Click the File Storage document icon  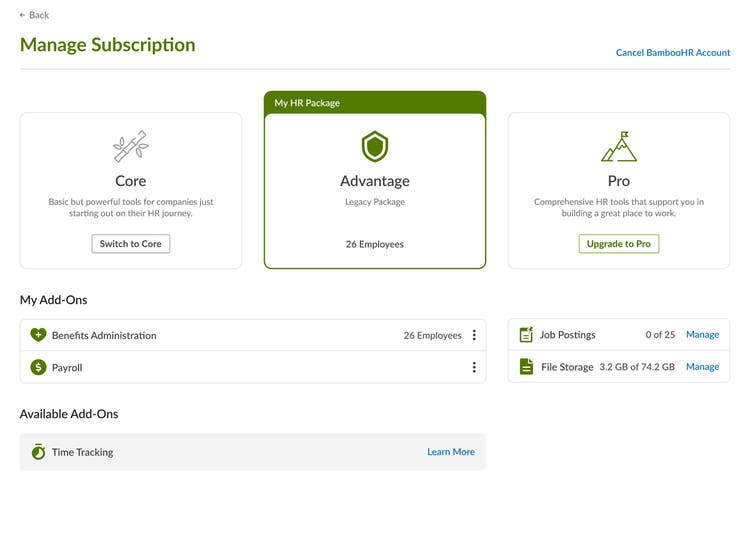[526, 367]
